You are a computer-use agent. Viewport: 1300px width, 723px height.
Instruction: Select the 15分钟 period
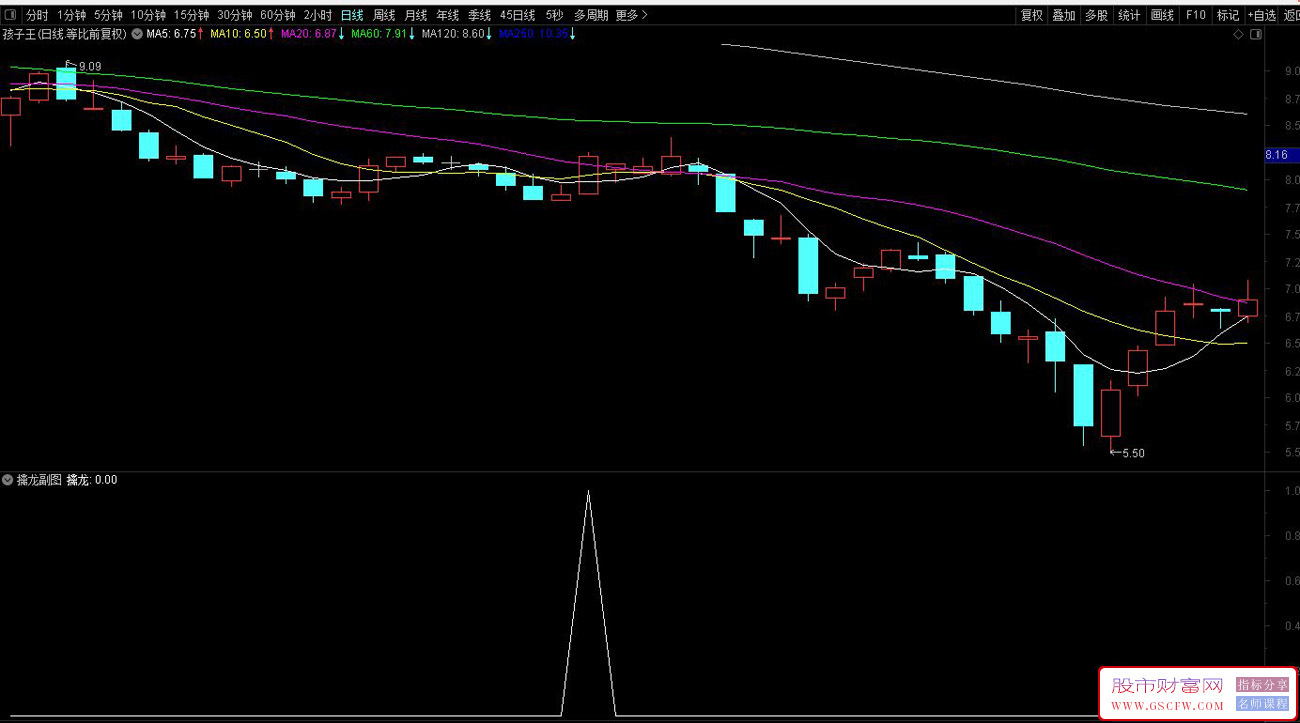[x=191, y=15]
